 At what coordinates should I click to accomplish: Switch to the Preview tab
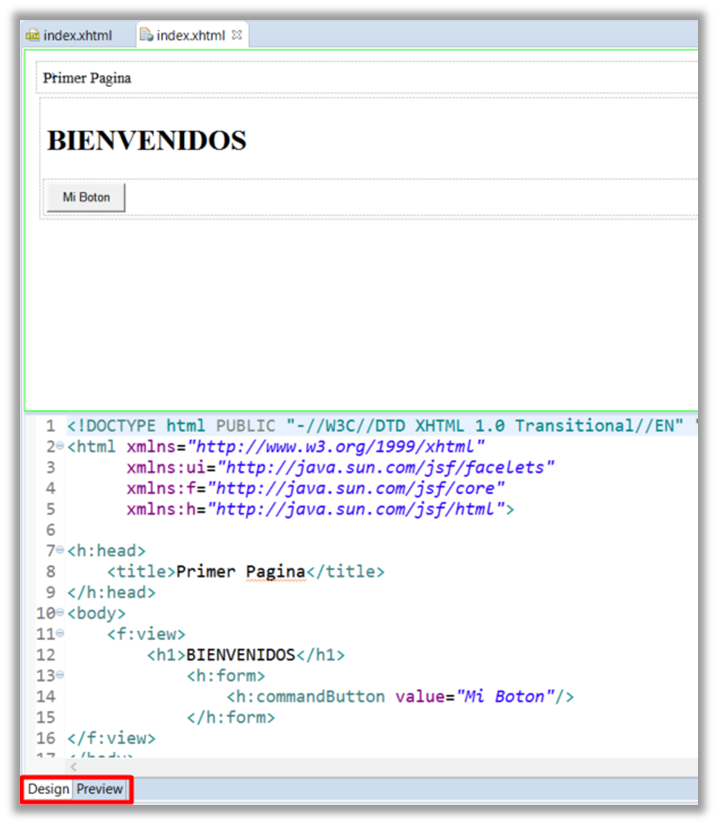[100, 789]
